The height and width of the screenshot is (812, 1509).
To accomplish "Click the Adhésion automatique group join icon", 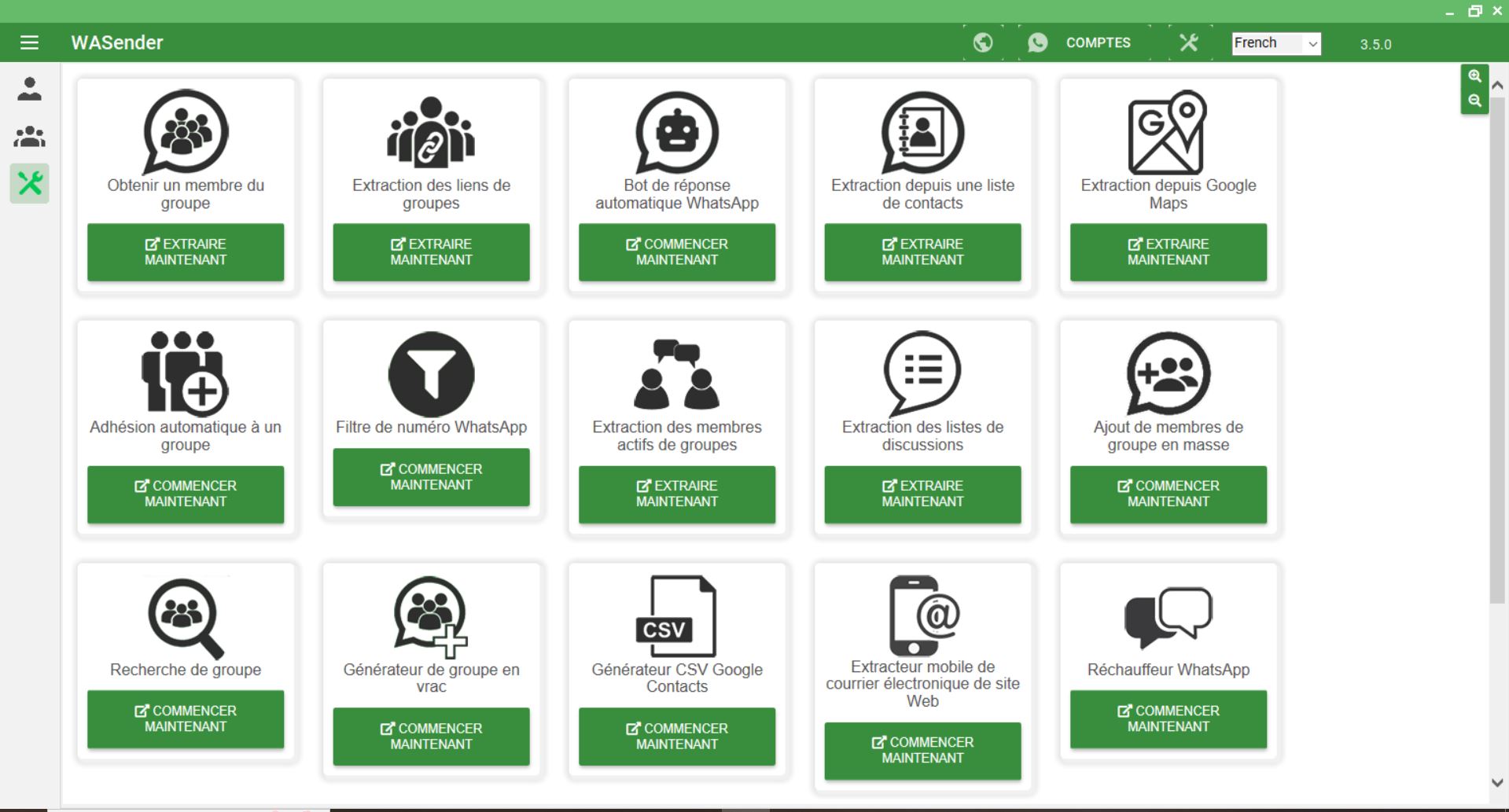I will point(184,373).
